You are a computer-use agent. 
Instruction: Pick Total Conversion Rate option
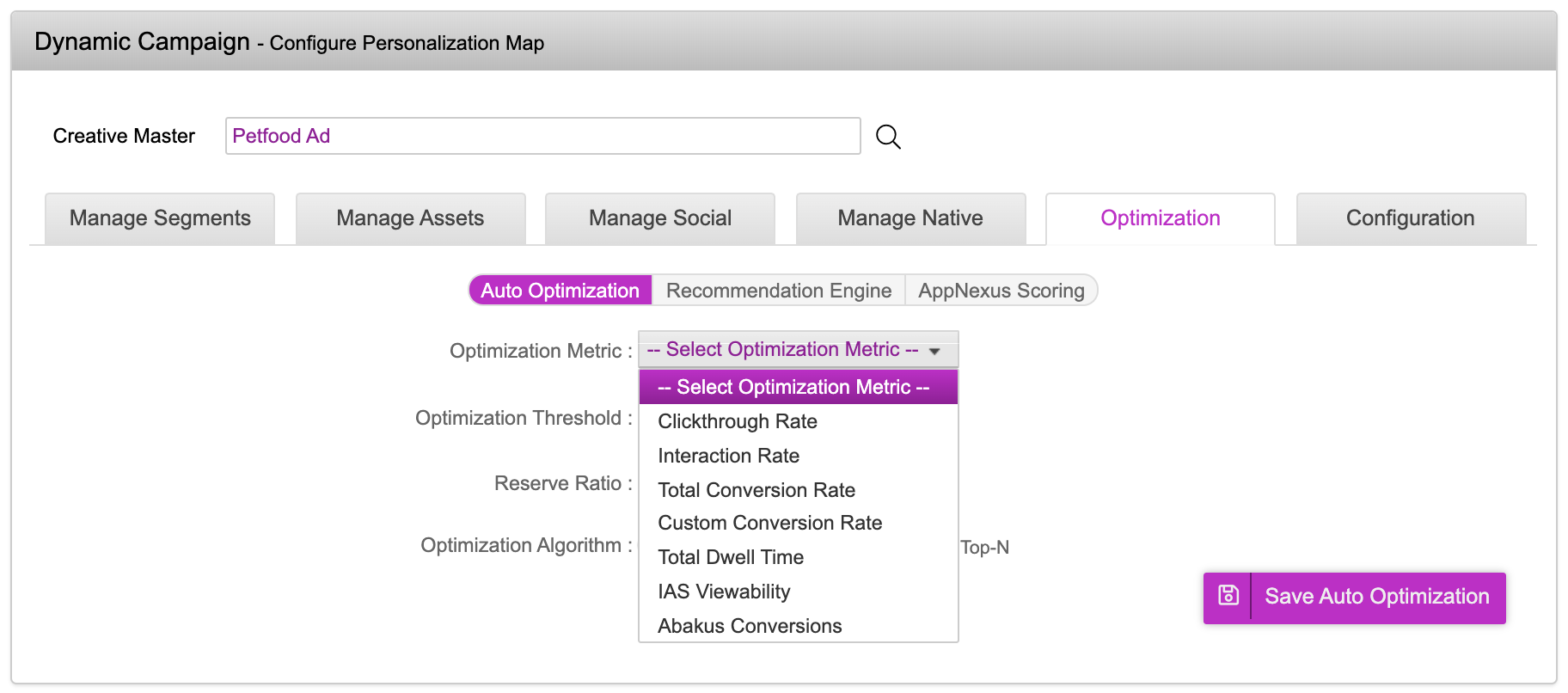[x=756, y=490]
